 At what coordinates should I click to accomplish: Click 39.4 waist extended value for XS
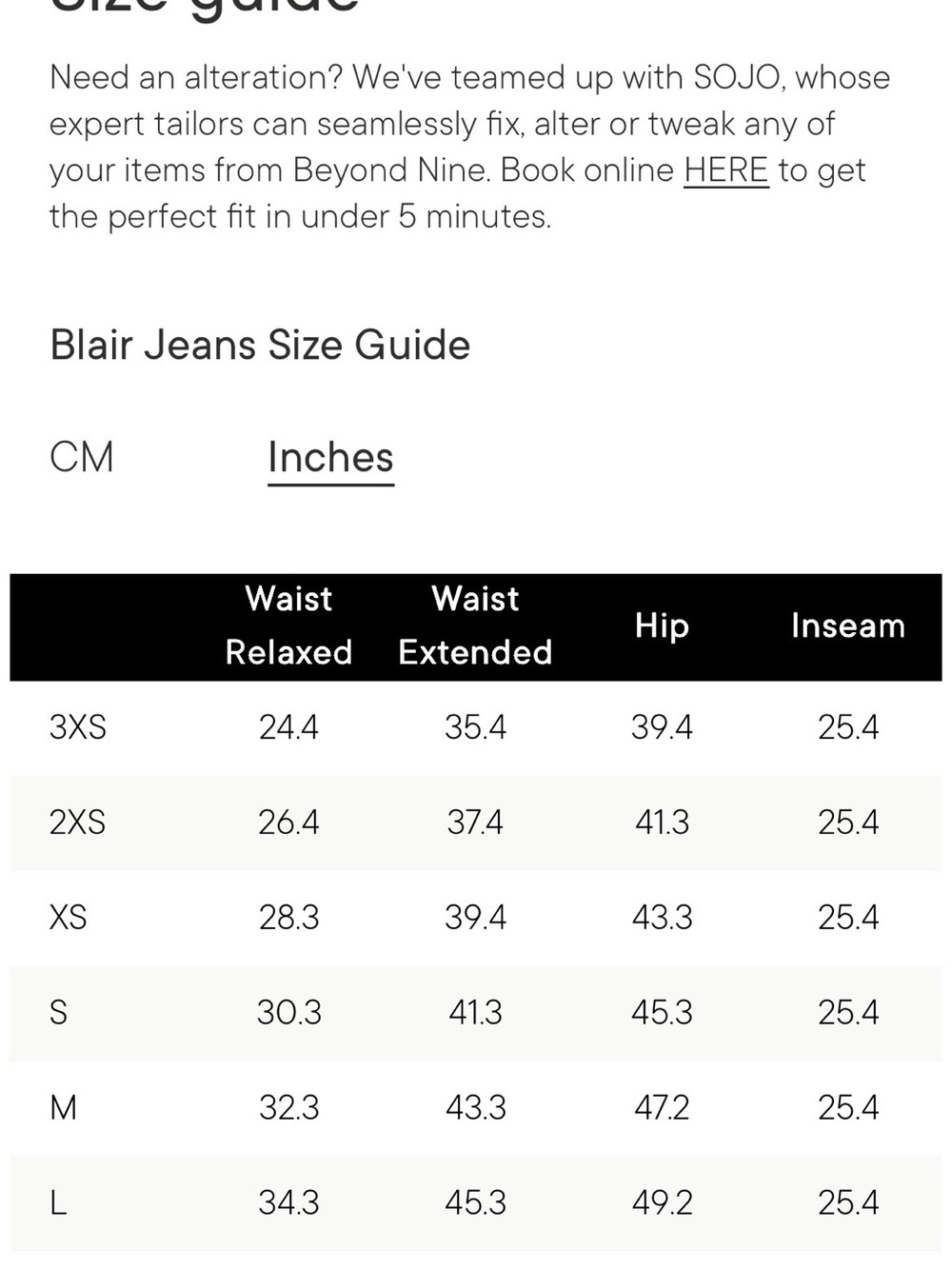[475, 918]
